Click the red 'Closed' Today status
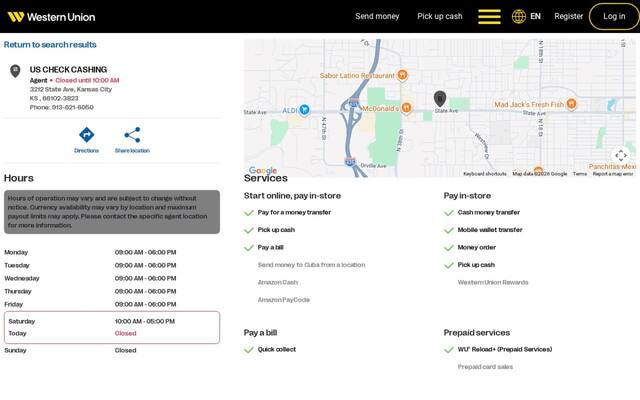 [x=126, y=333]
